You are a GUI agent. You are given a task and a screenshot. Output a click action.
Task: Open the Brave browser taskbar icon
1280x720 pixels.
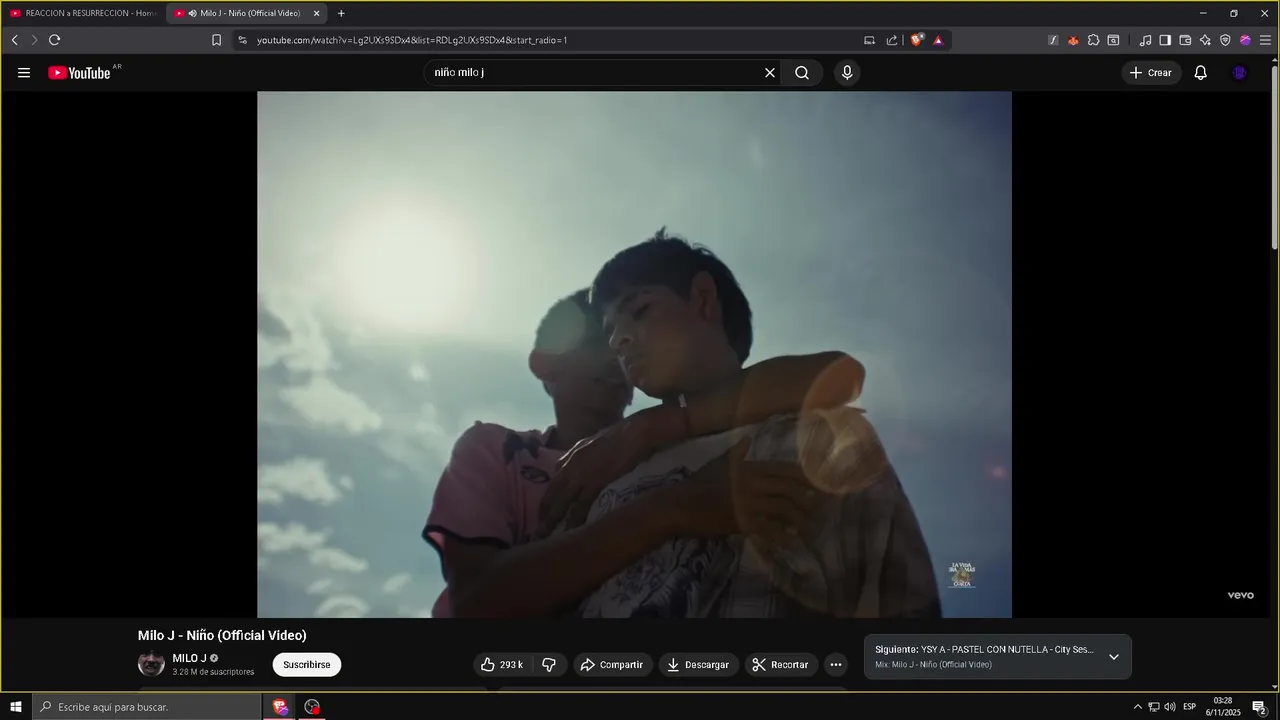tap(280, 707)
